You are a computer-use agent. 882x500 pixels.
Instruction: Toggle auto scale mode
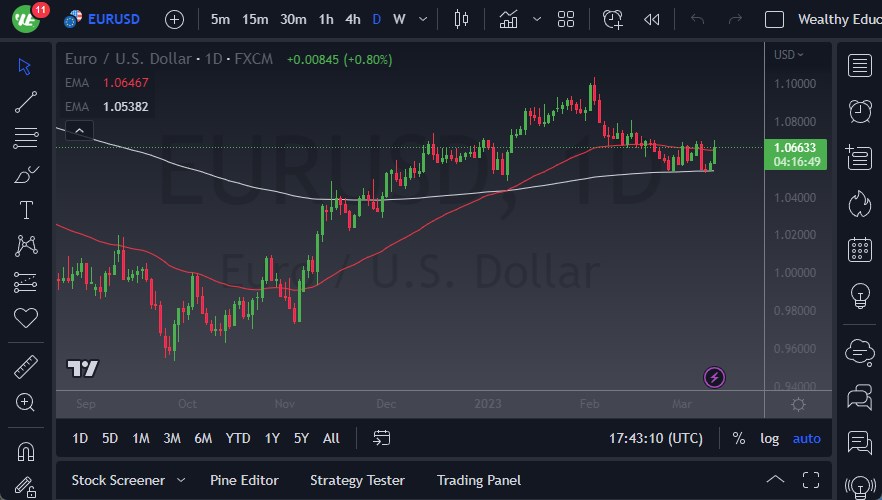[x=806, y=438]
